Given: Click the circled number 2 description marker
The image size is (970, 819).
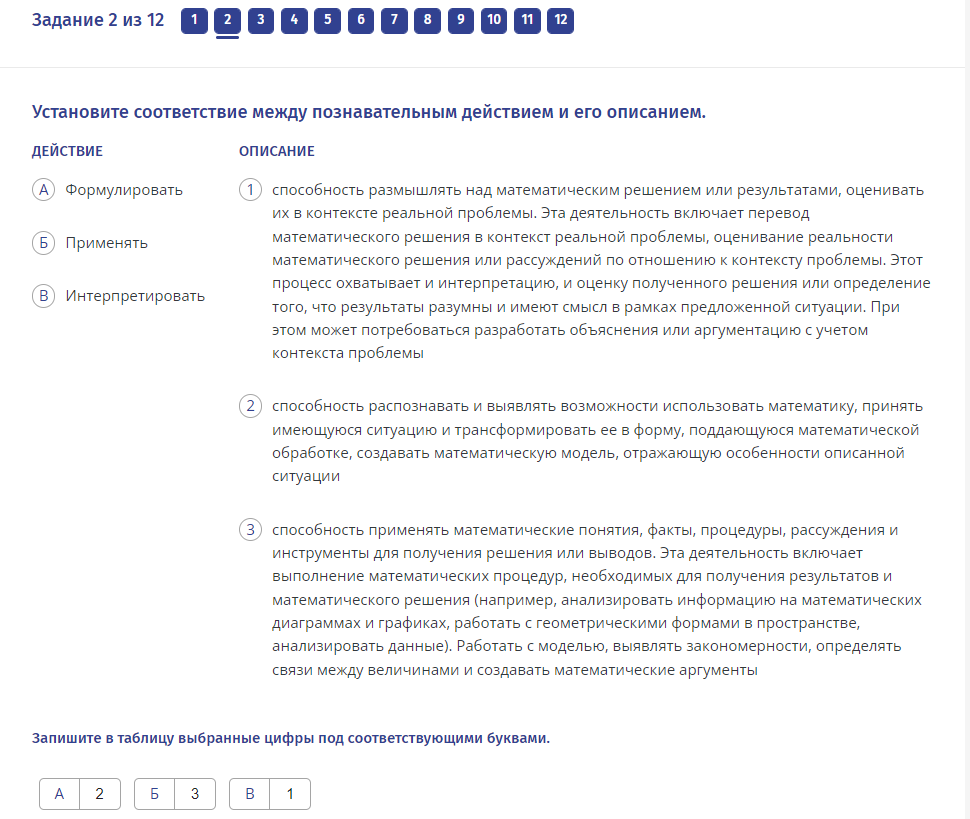Looking at the screenshot, I should pos(251,406).
